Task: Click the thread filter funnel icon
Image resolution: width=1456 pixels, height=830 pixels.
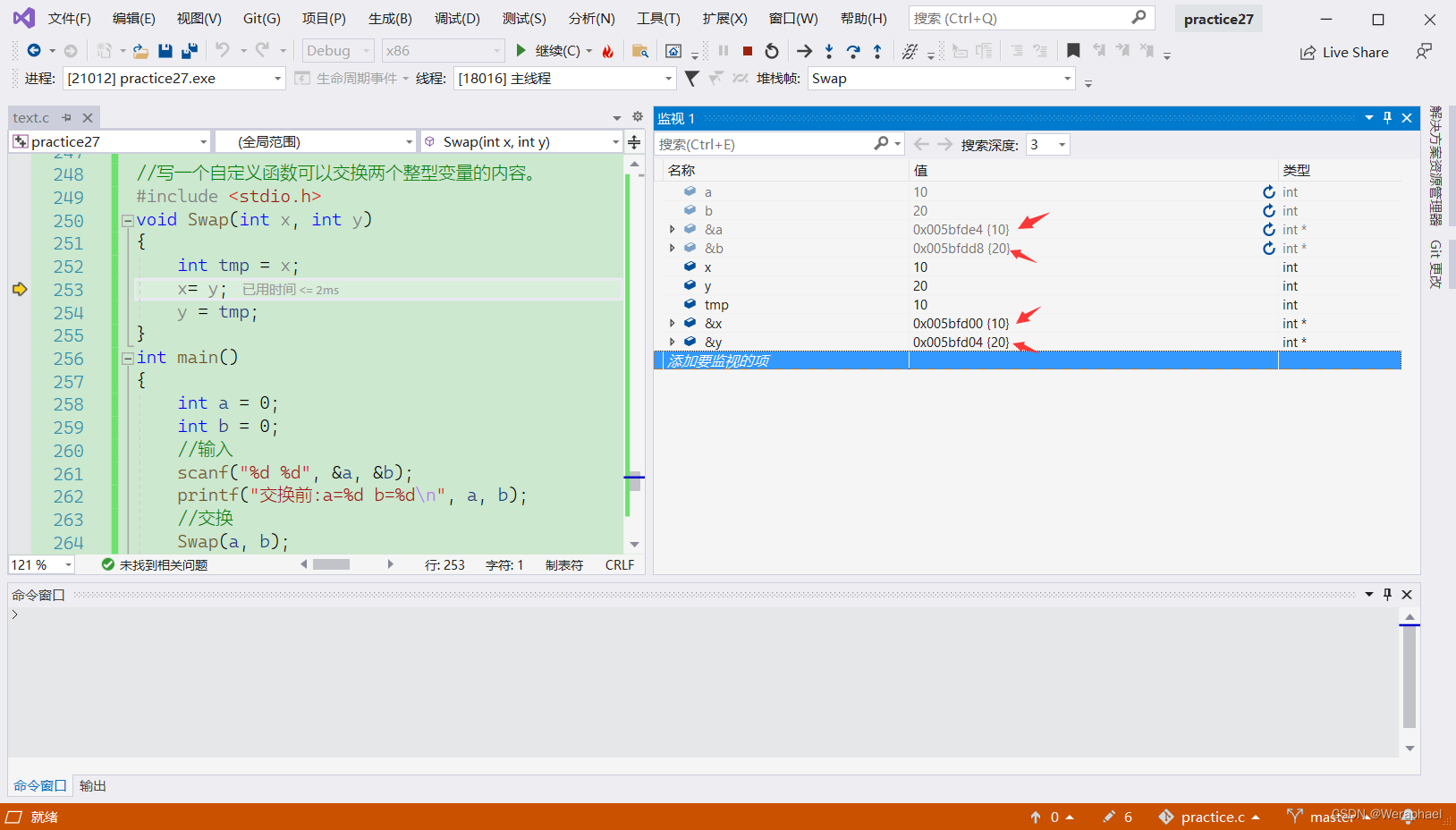Action: [691, 79]
